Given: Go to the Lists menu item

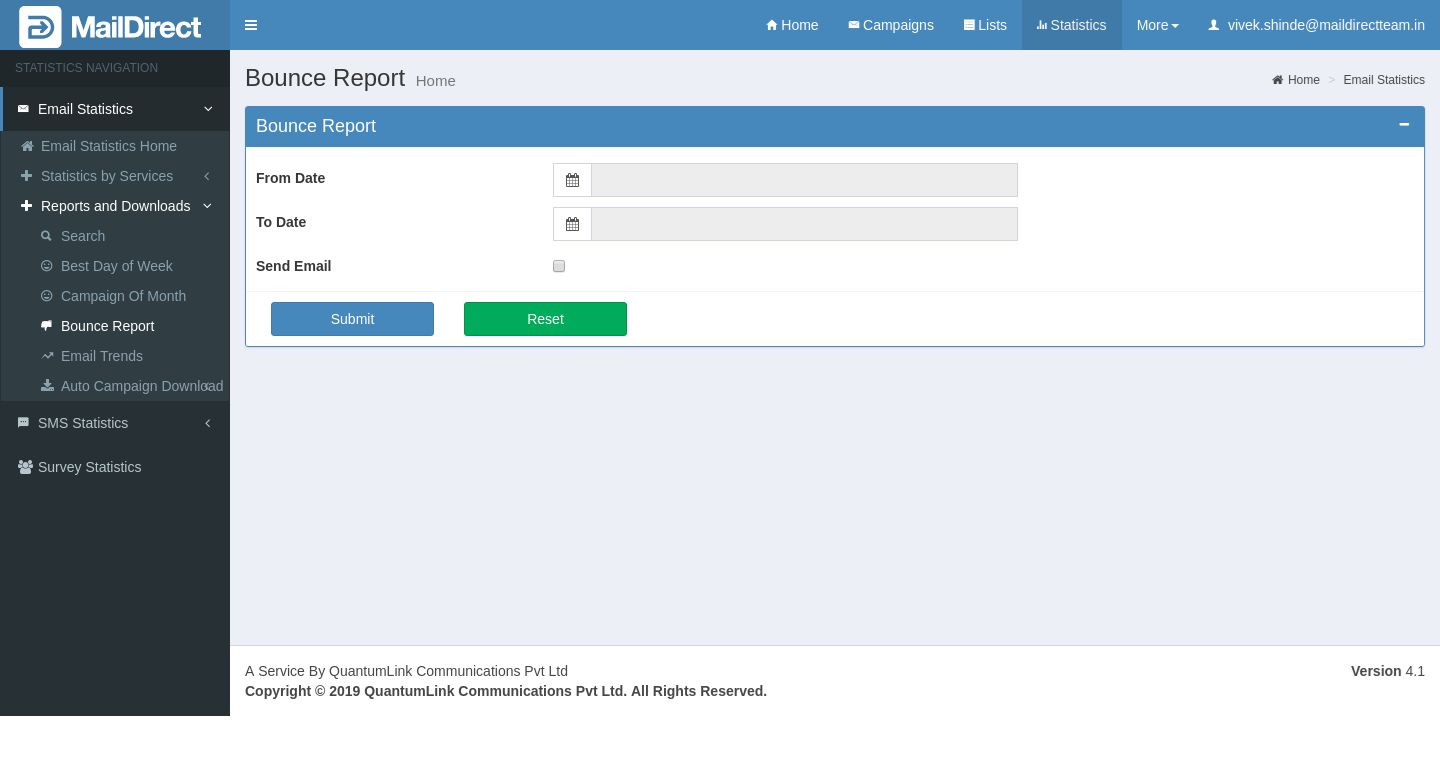Looking at the screenshot, I should [x=985, y=25].
